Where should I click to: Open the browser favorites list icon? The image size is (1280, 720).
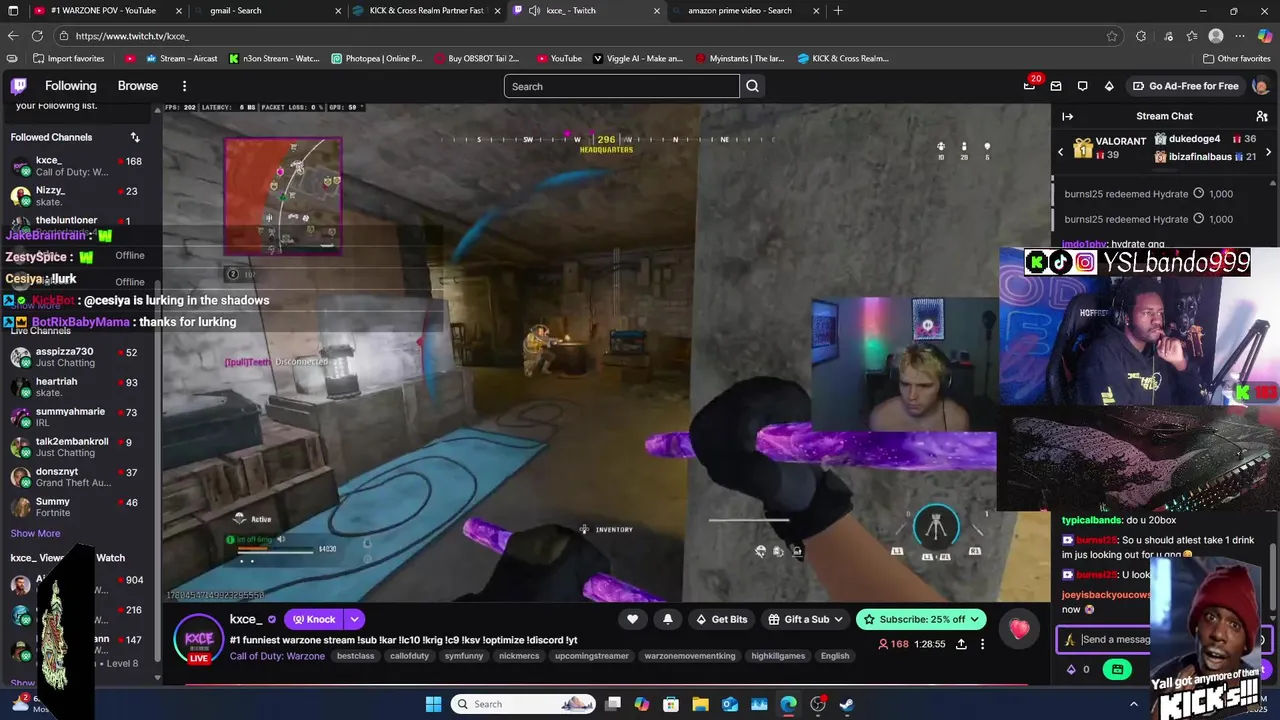1191,36
